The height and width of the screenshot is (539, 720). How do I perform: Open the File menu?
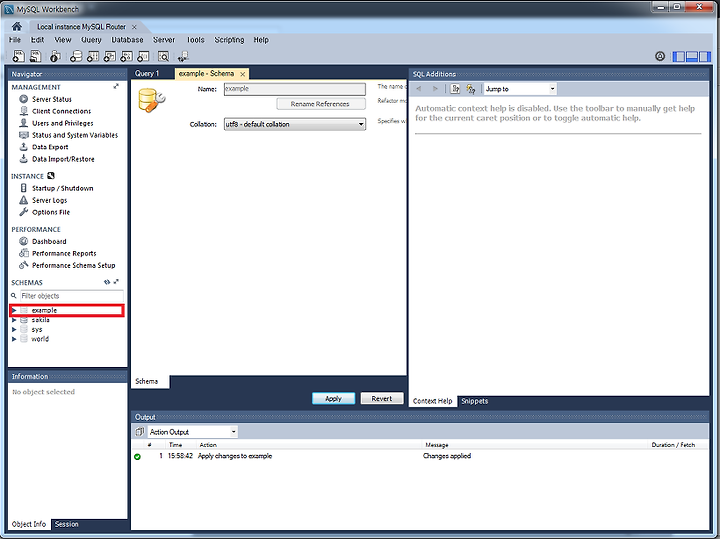click(x=15, y=40)
